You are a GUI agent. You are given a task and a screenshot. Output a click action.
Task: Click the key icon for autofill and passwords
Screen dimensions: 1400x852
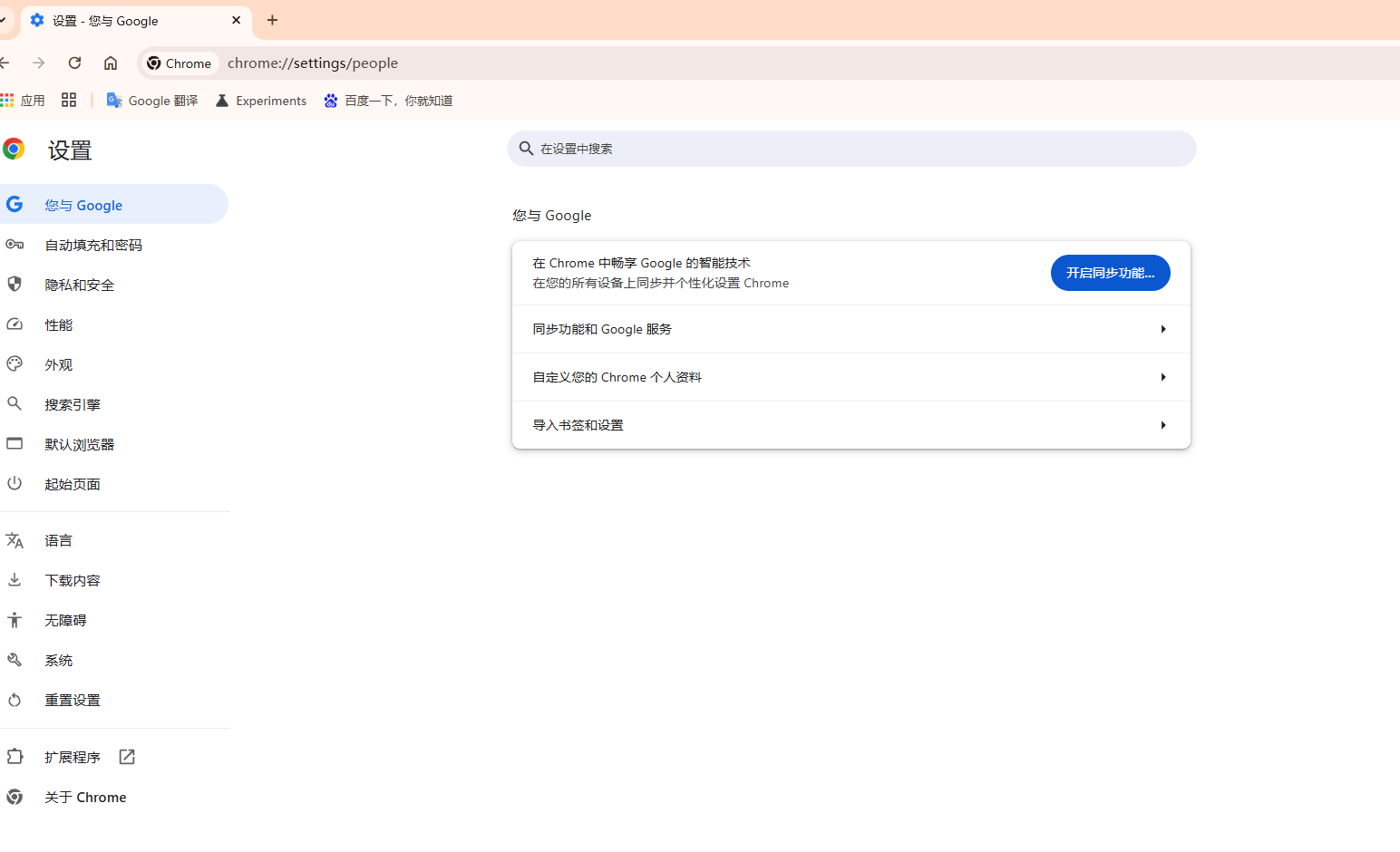pyautogui.click(x=15, y=244)
